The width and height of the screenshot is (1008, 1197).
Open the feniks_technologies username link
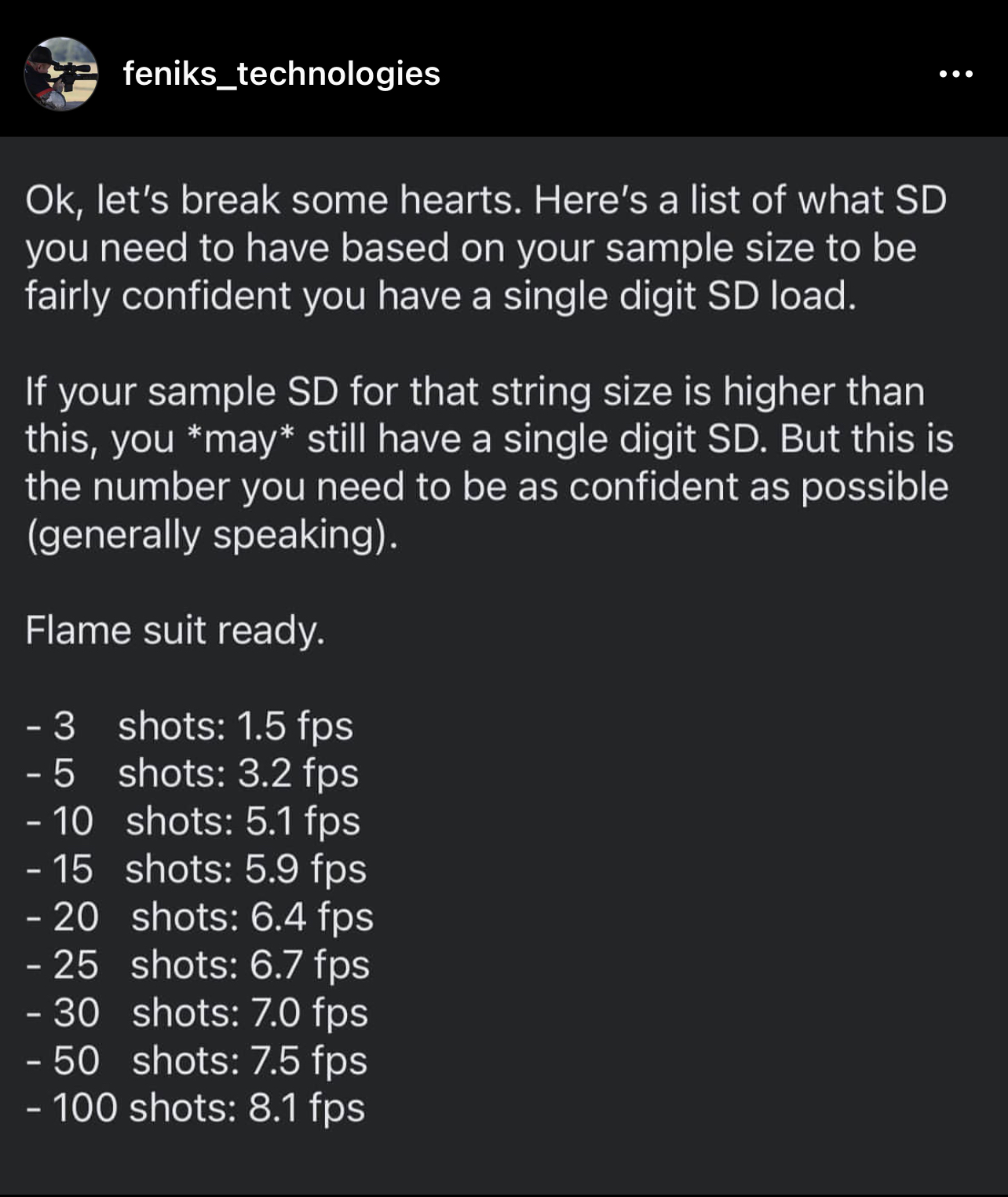coord(281,74)
